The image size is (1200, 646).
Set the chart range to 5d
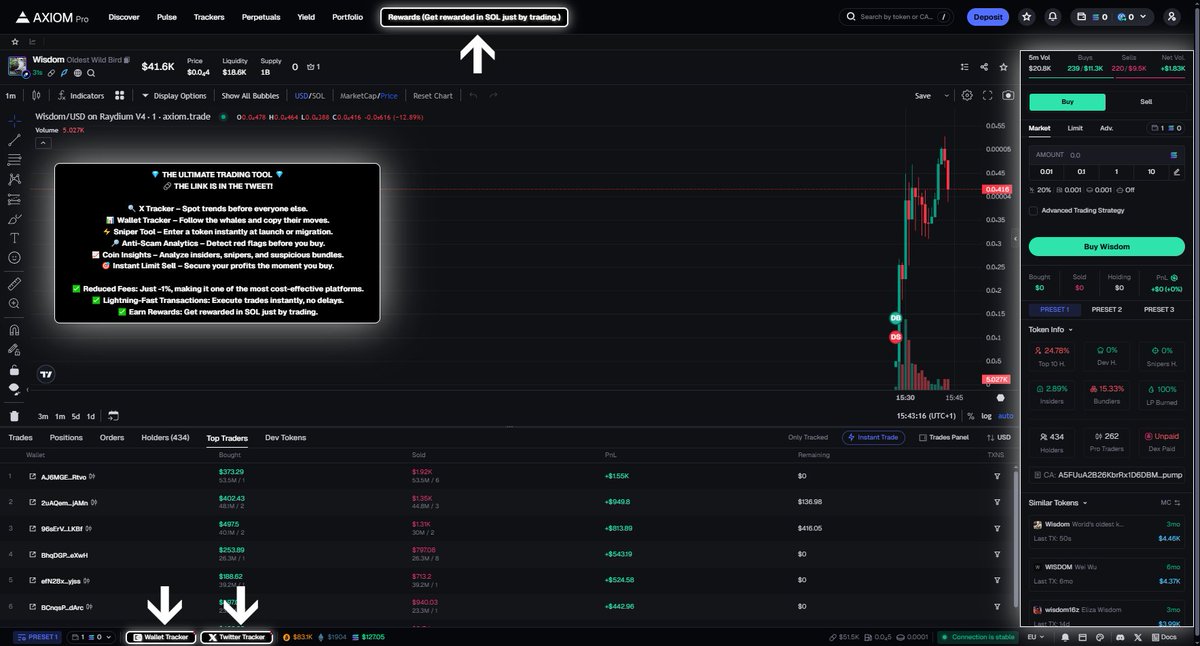click(76, 416)
